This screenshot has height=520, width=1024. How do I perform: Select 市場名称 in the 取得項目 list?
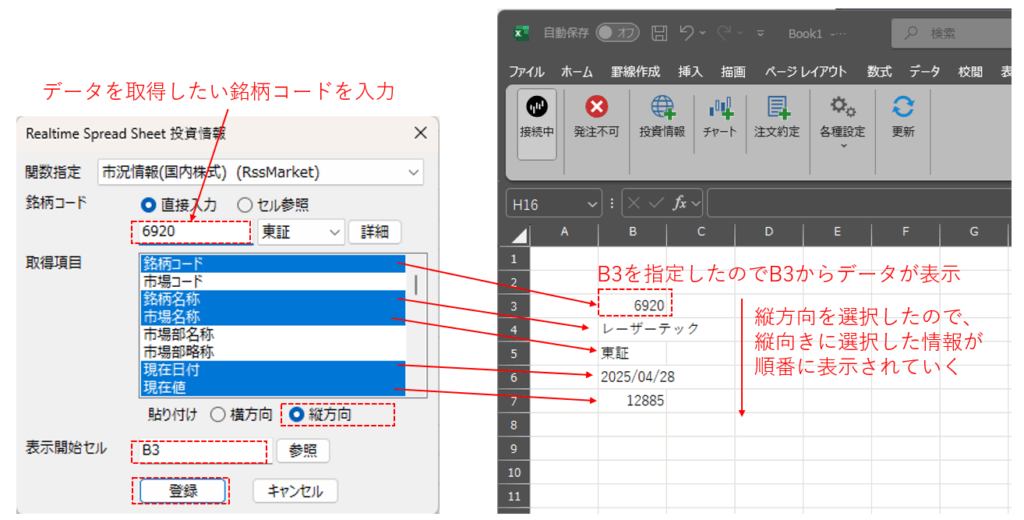(x=273, y=317)
